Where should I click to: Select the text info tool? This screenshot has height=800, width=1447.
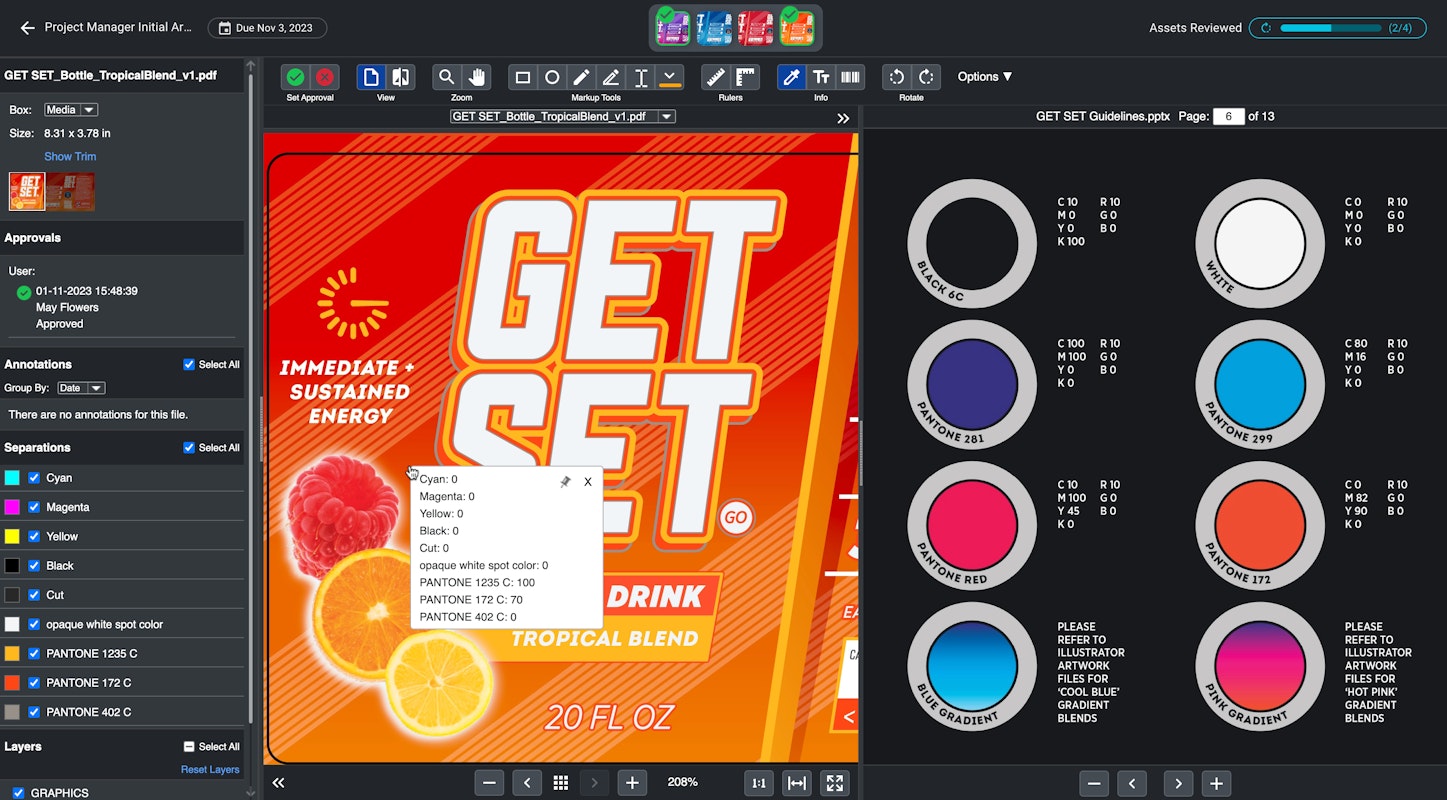point(821,77)
